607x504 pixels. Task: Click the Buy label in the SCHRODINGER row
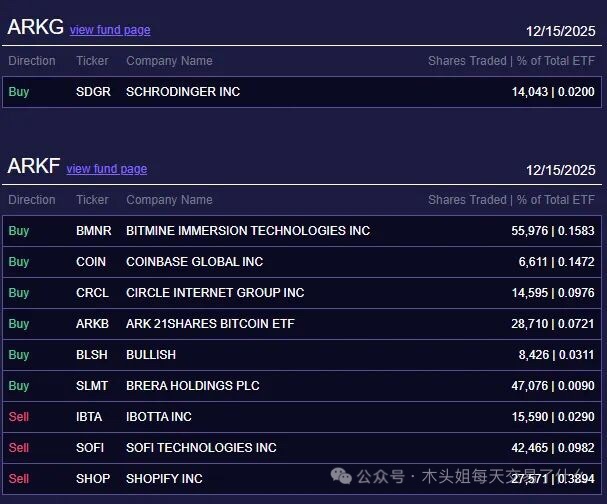19,92
